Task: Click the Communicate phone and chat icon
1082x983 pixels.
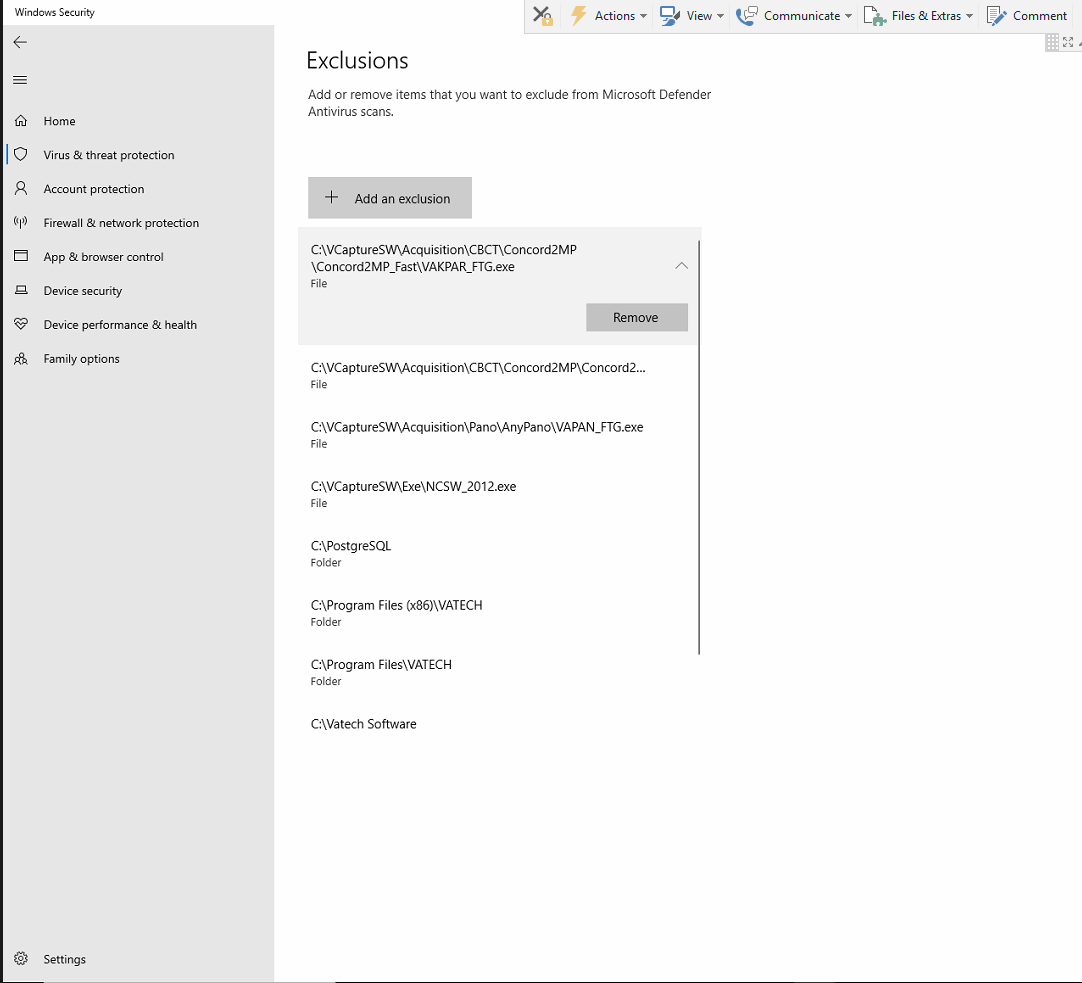Action: (747, 15)
